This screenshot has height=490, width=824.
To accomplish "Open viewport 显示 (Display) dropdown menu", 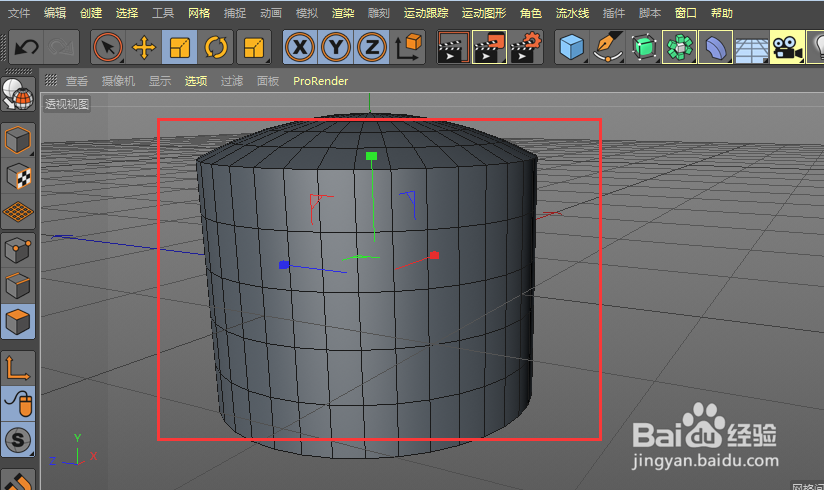I will 160,81.
